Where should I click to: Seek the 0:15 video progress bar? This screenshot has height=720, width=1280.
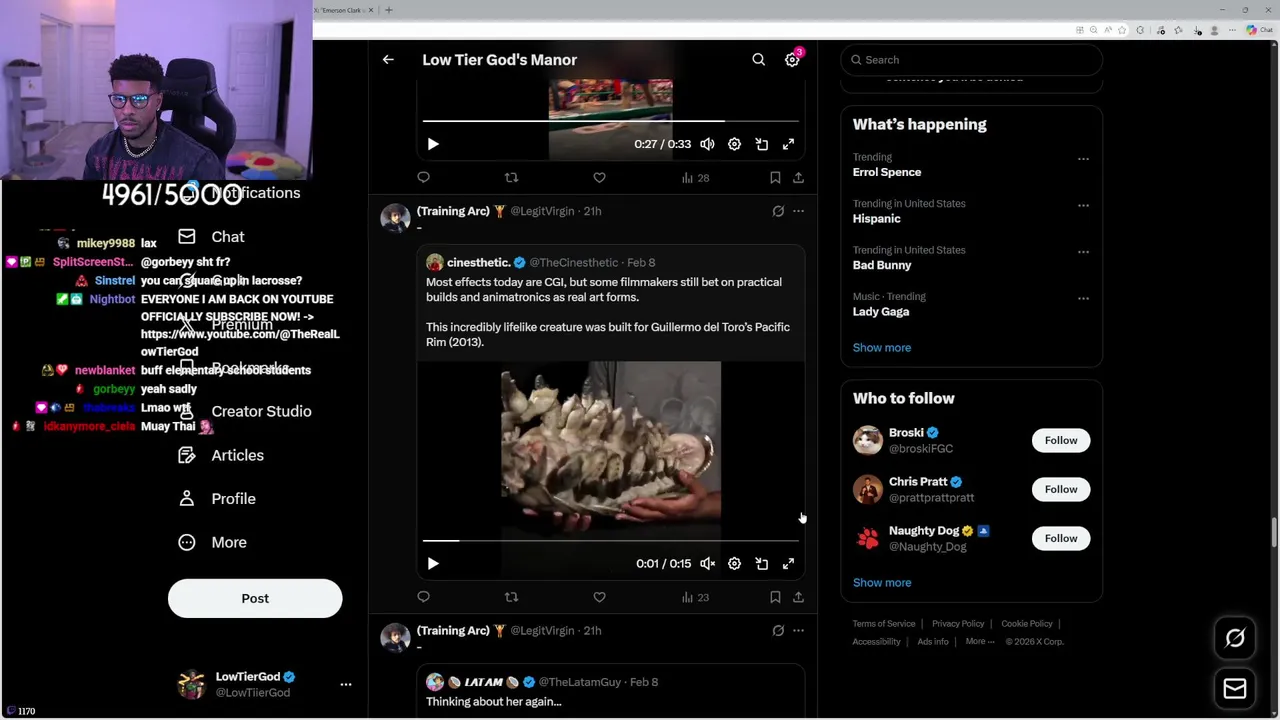coord(610,541)
